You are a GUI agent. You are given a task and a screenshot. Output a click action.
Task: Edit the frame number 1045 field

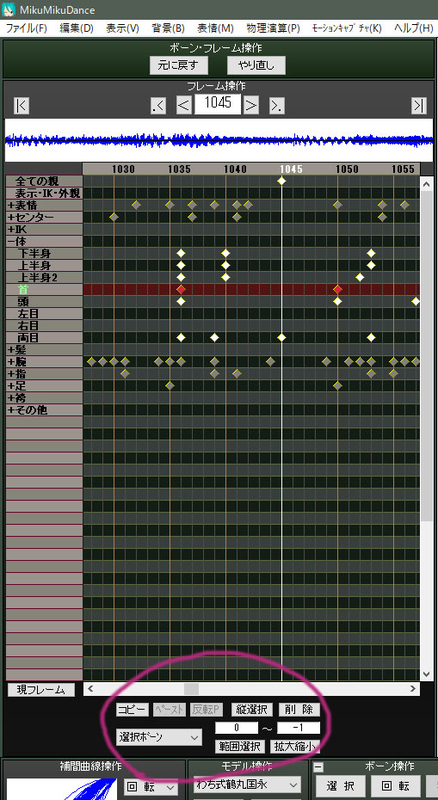(217, 104)
